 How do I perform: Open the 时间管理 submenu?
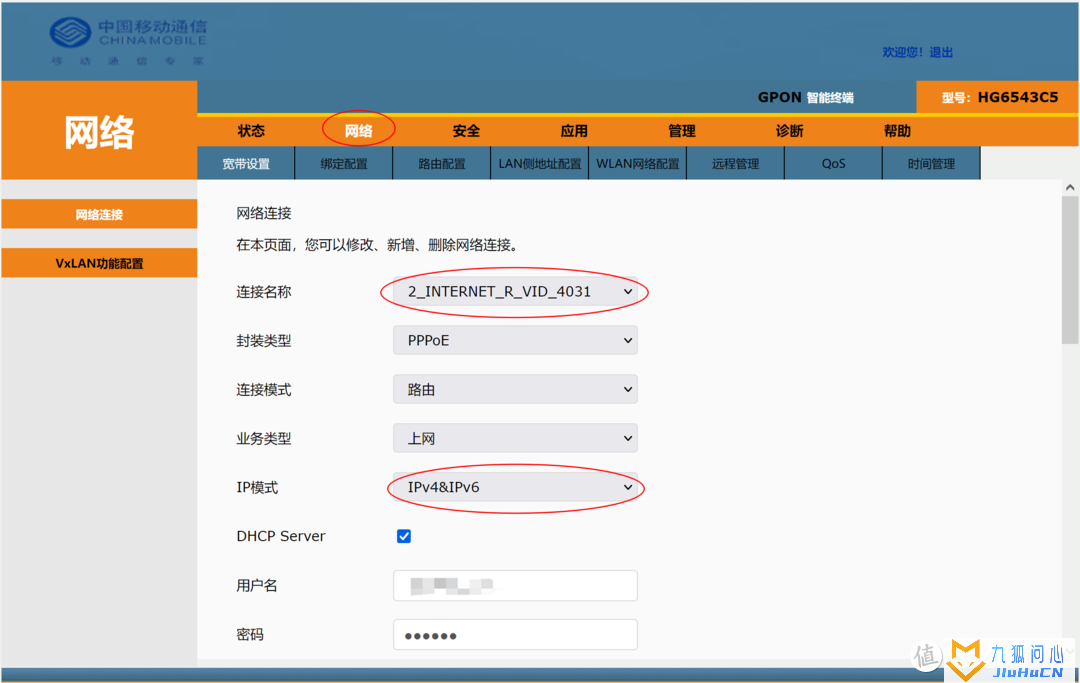pyautogui.click(x=931, y=164)
